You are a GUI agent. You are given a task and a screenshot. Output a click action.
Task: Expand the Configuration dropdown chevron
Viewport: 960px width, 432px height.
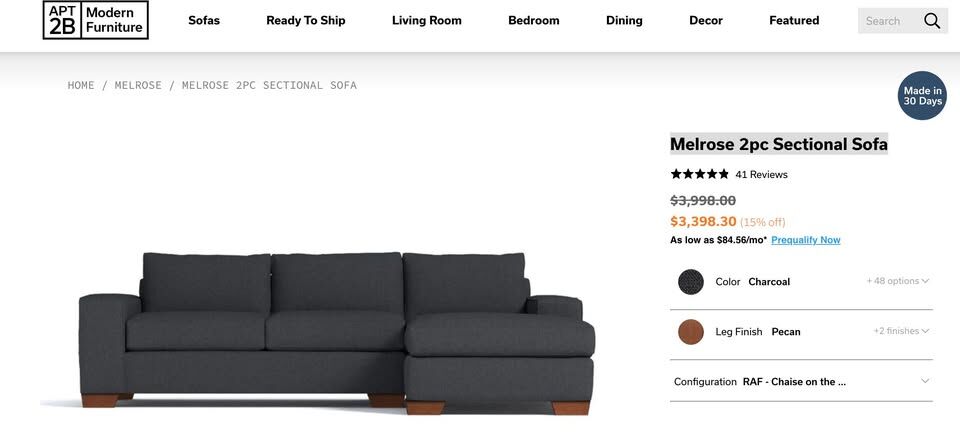pos(925,381)
